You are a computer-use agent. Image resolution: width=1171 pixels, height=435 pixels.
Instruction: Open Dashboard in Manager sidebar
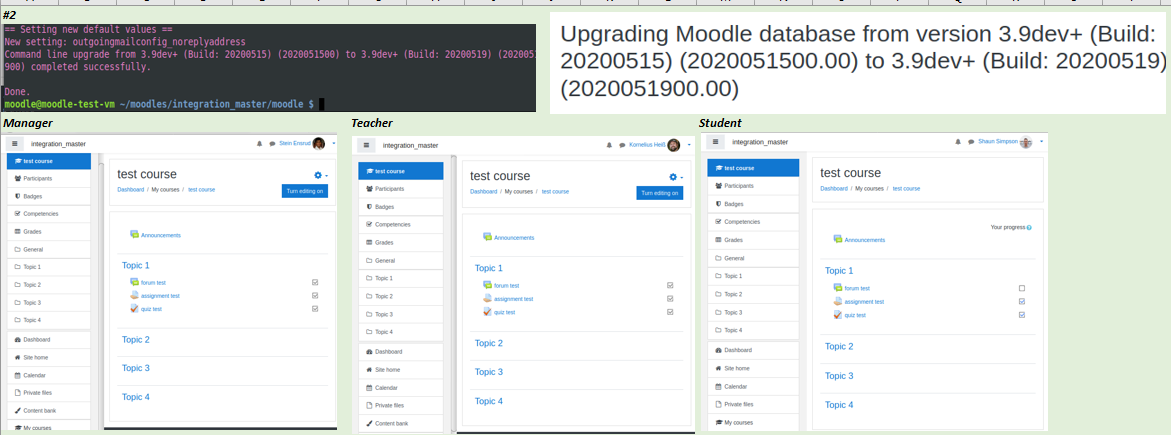[49, 339]
